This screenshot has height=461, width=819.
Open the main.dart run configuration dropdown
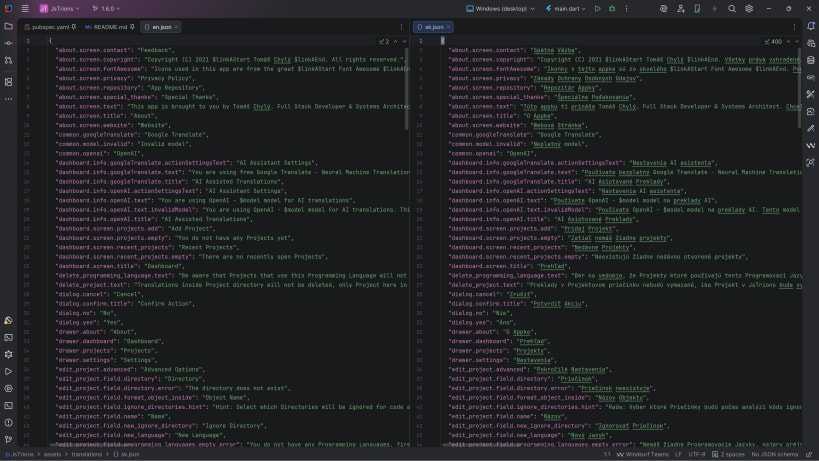pyautogui.click(x=566, y=8)
